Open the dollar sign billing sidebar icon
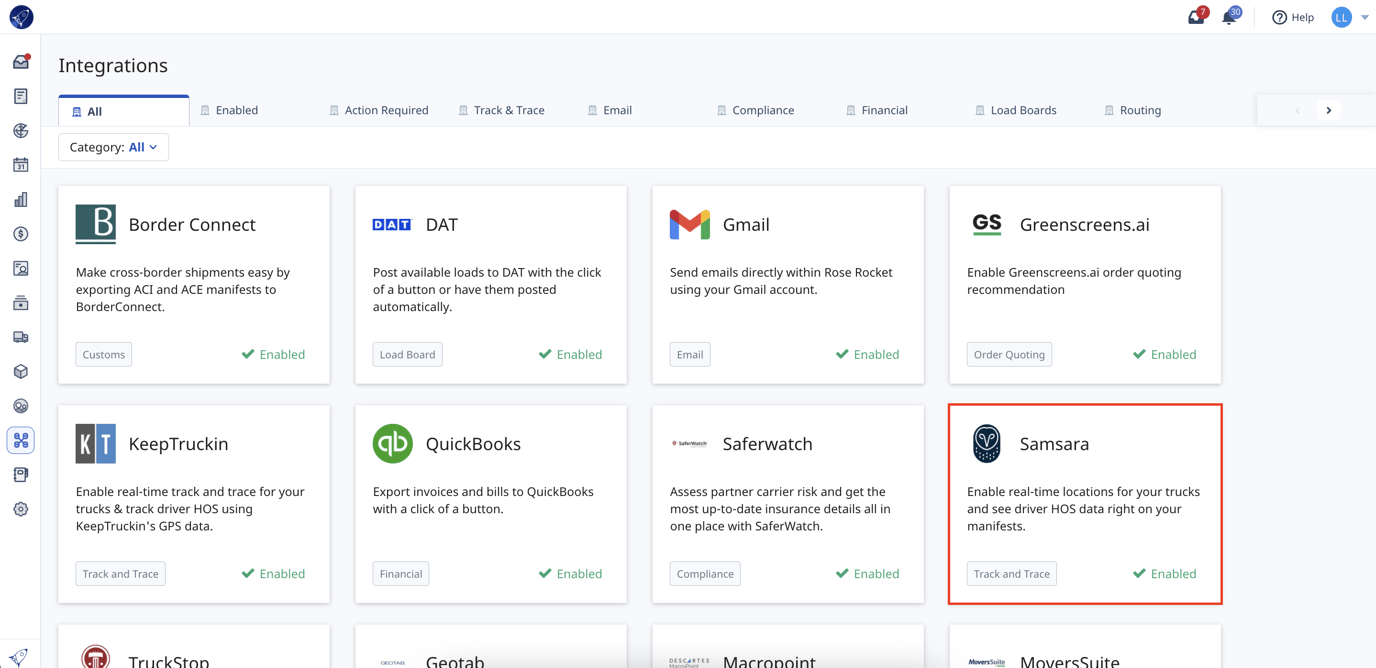 [20, 234]
